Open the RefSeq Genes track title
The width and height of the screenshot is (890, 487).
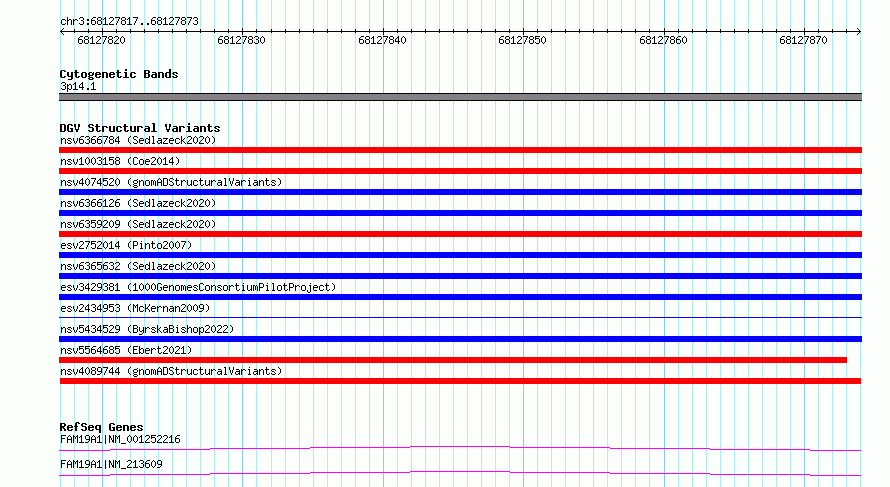tap(102, 427)
